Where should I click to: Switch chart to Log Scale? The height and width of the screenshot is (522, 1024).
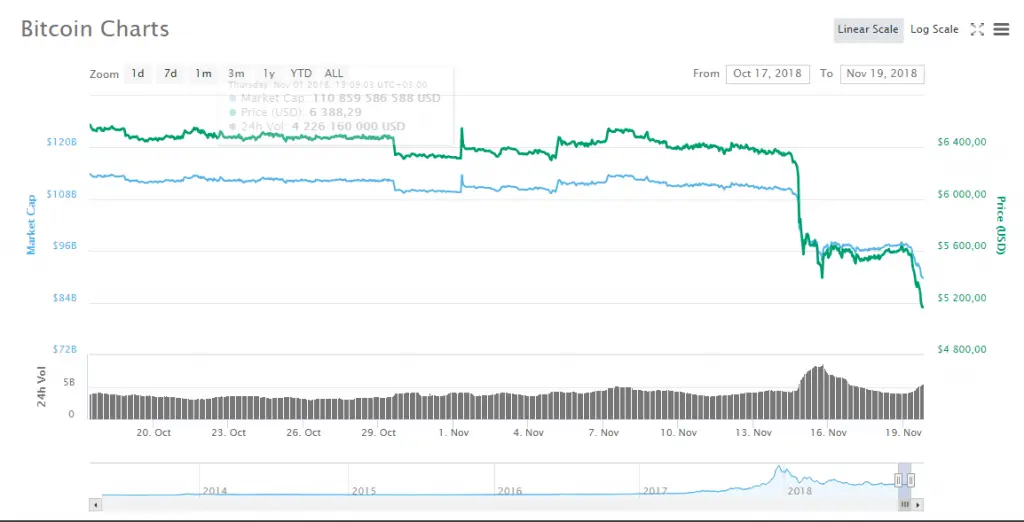(x=935, y=30)
